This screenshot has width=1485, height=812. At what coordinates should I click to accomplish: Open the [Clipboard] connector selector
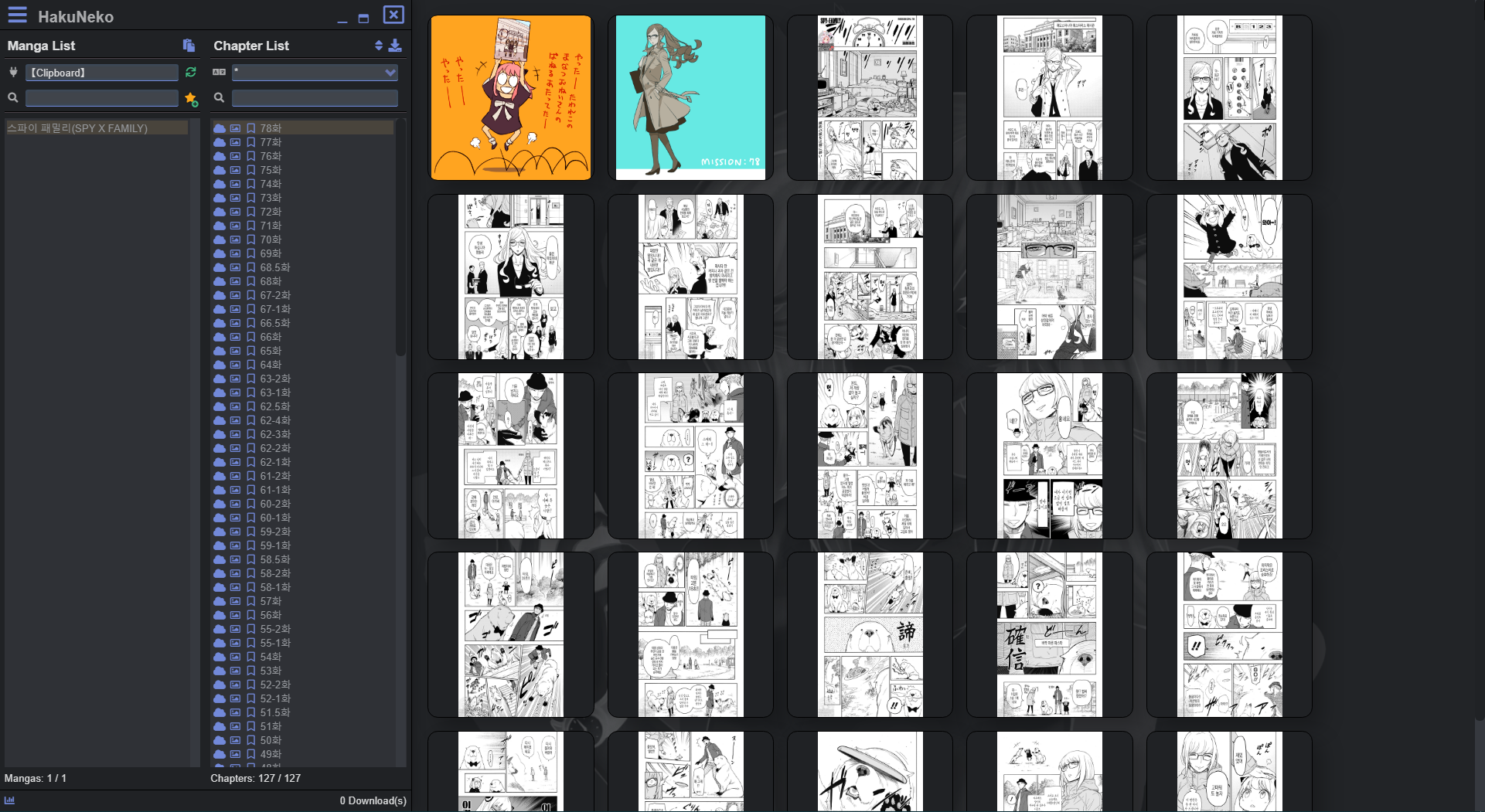(x=102, y=72)
